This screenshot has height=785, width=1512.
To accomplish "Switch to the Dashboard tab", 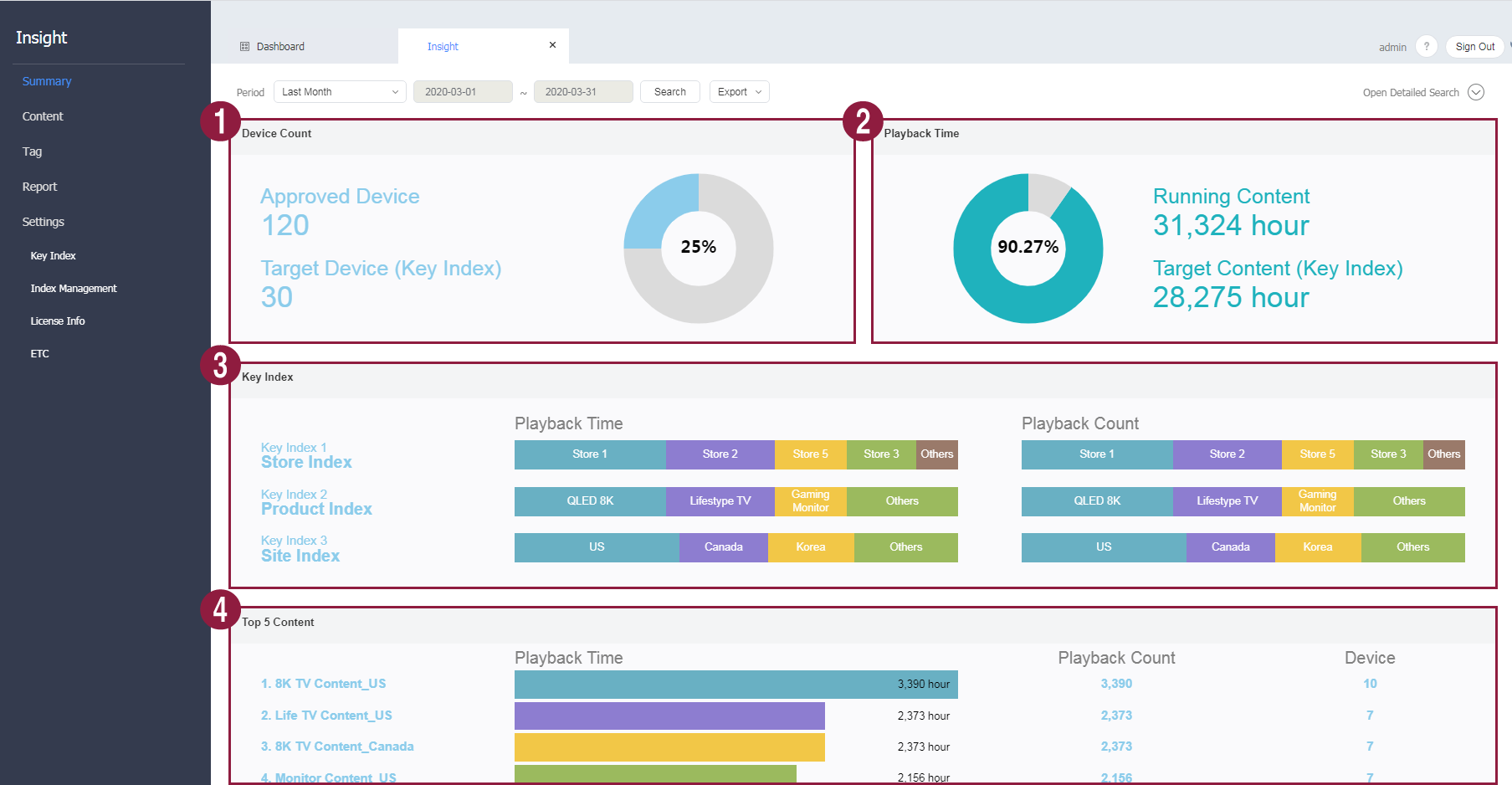I will pyautogui.click(x=280, y=47).
